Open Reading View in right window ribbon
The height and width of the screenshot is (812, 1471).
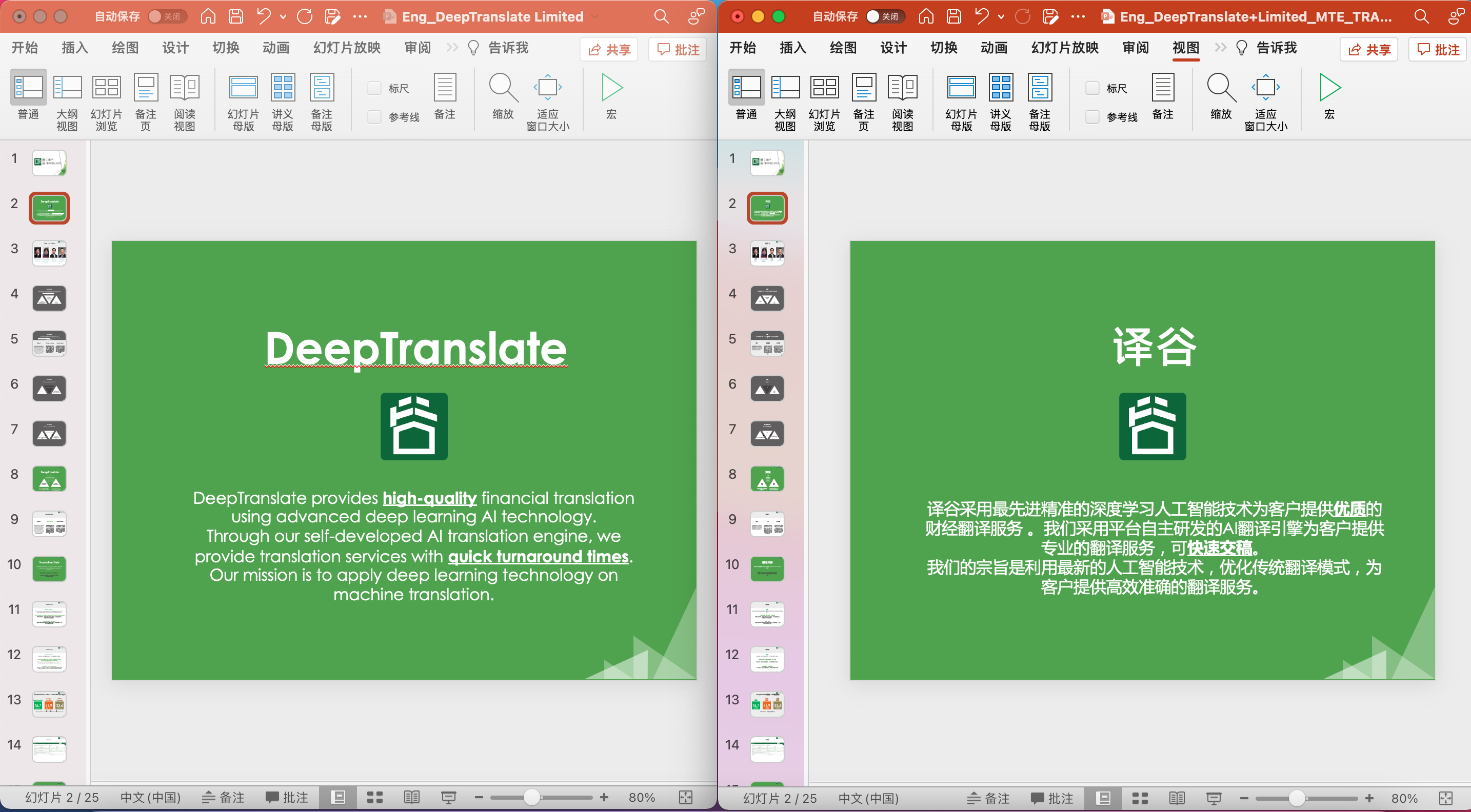click(x=902, y=101)
